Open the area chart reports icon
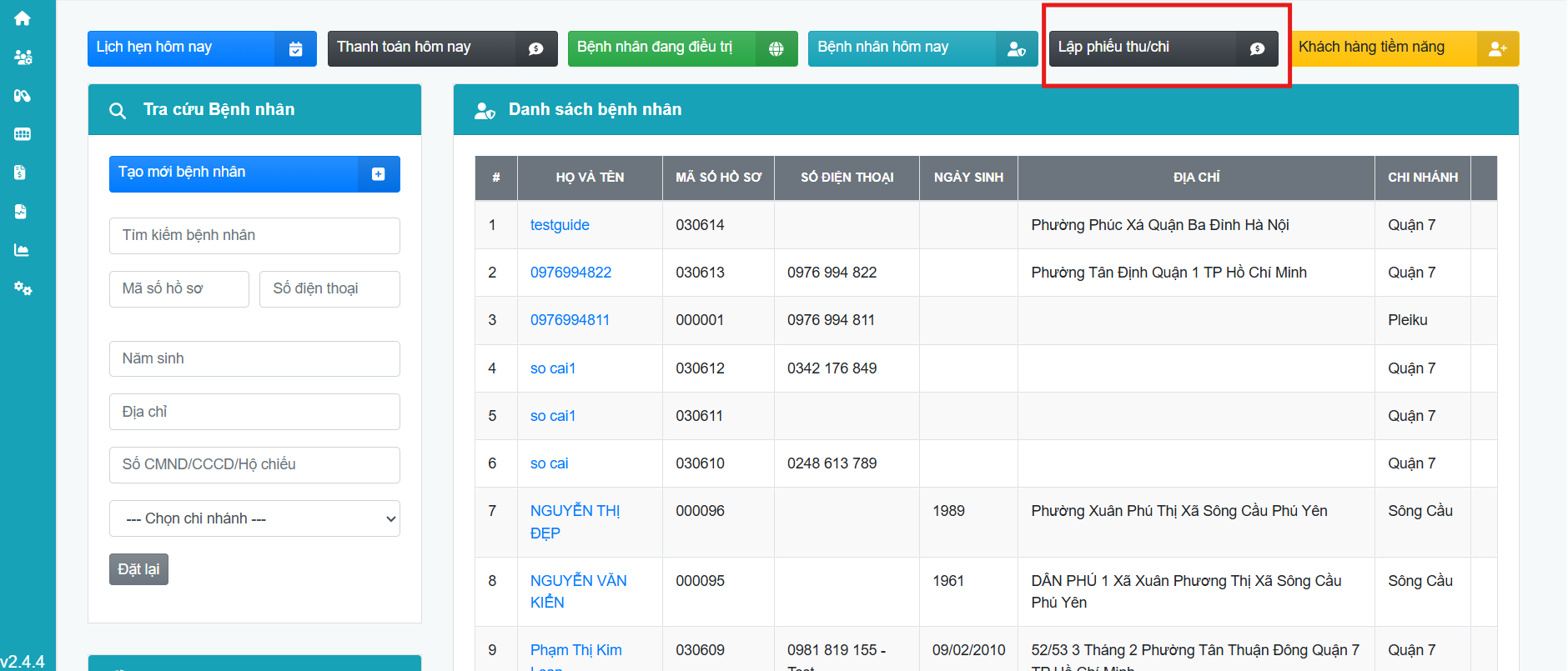 (22, 250)
